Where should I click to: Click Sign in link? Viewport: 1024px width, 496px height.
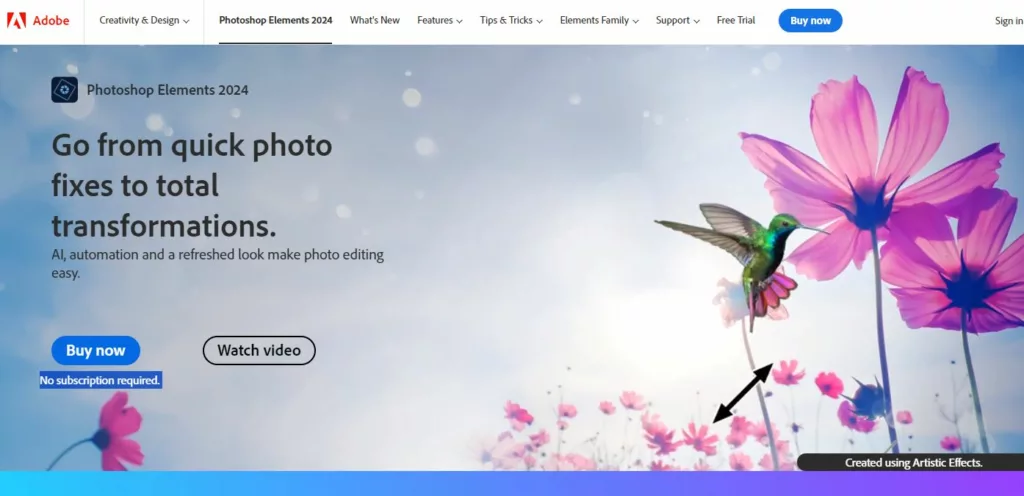[1009, 21]
